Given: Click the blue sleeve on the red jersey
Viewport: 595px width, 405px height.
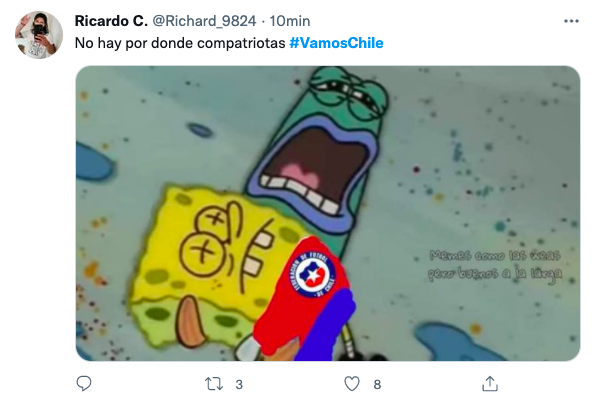Looking at the screenshot, I should click(x=326, y=326).
